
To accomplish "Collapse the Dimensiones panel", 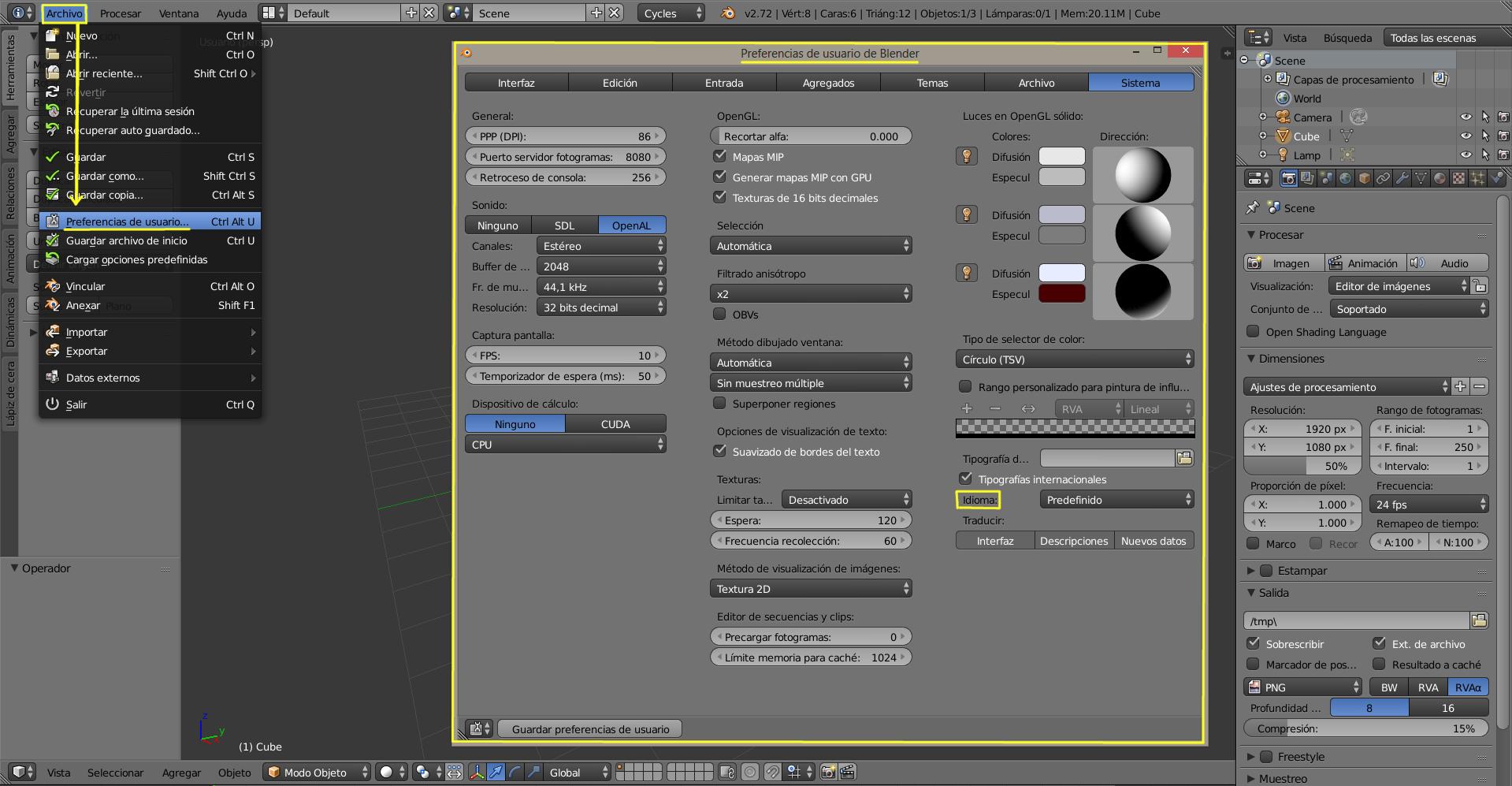I will tap(1251, 358).
